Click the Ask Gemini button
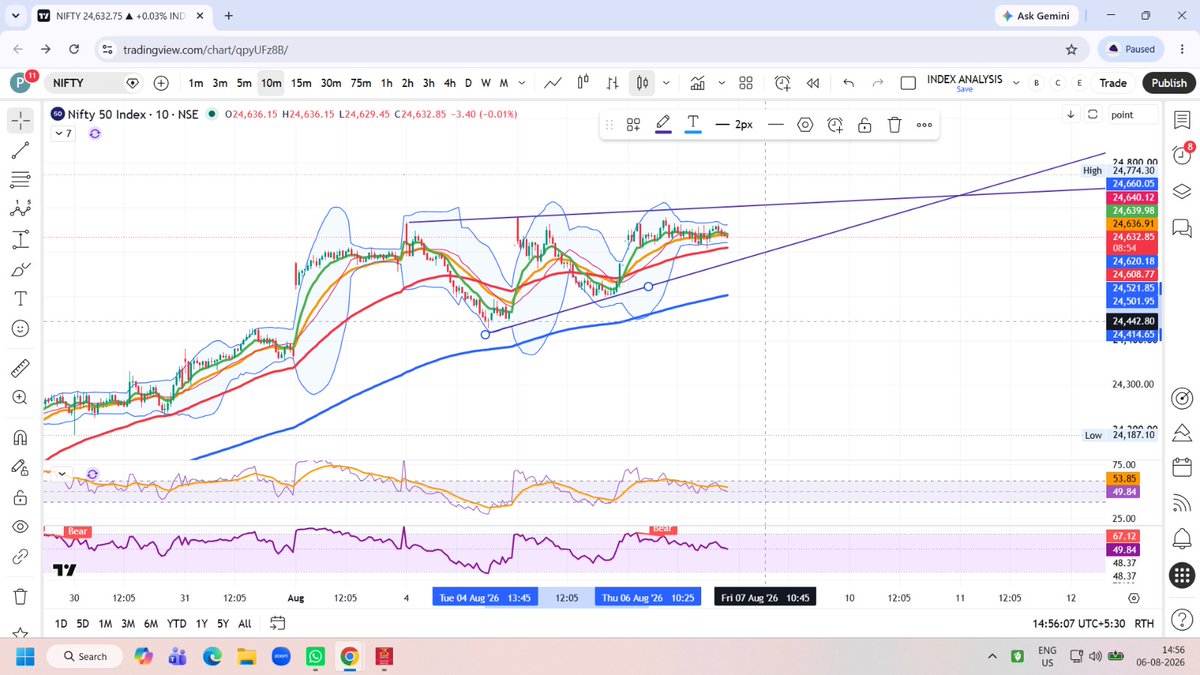 [x=1037, y=16]
